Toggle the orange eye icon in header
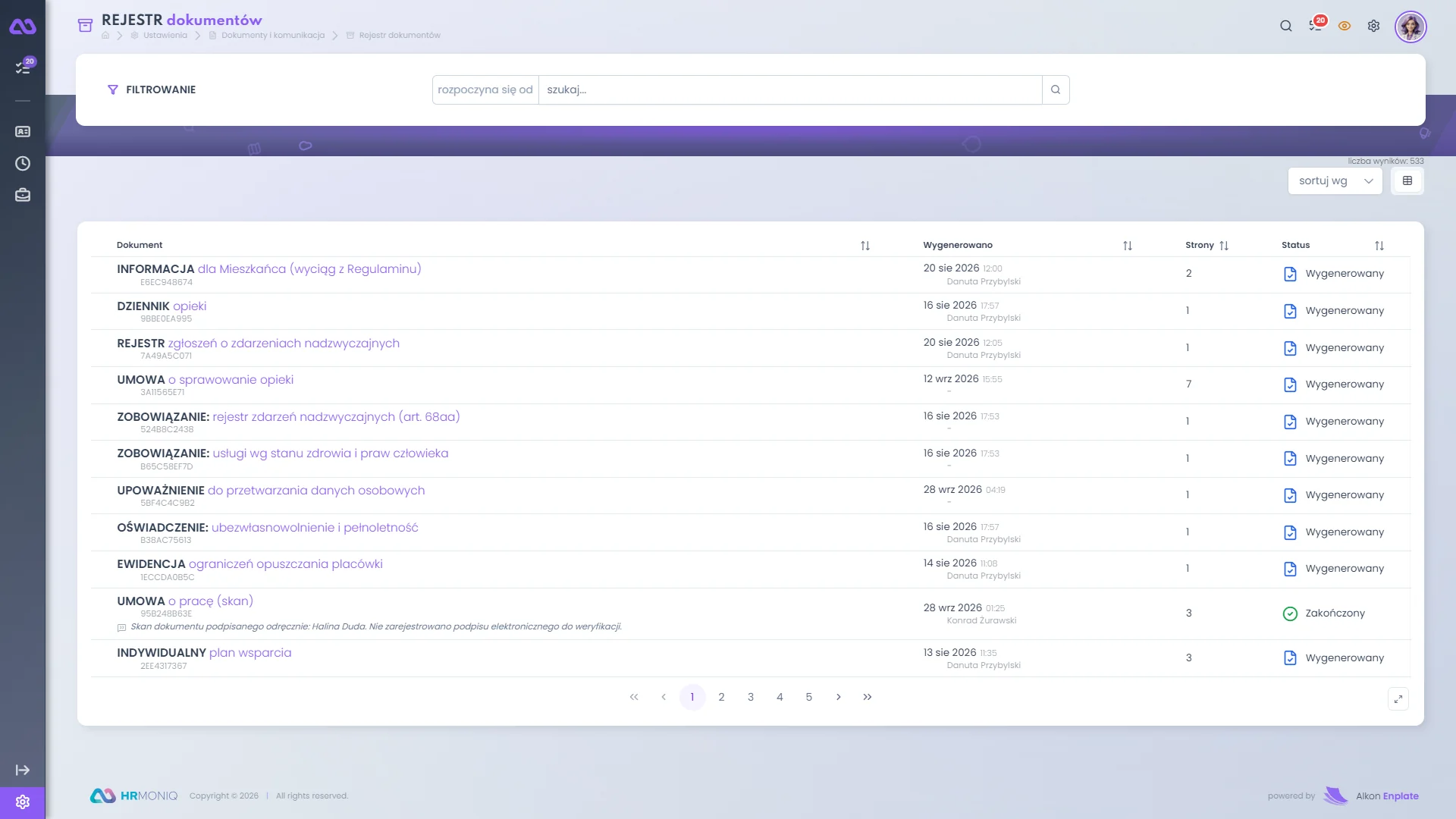This screenshot has width=1456, height=819. pyautogui.click(x=1345, y=26)
